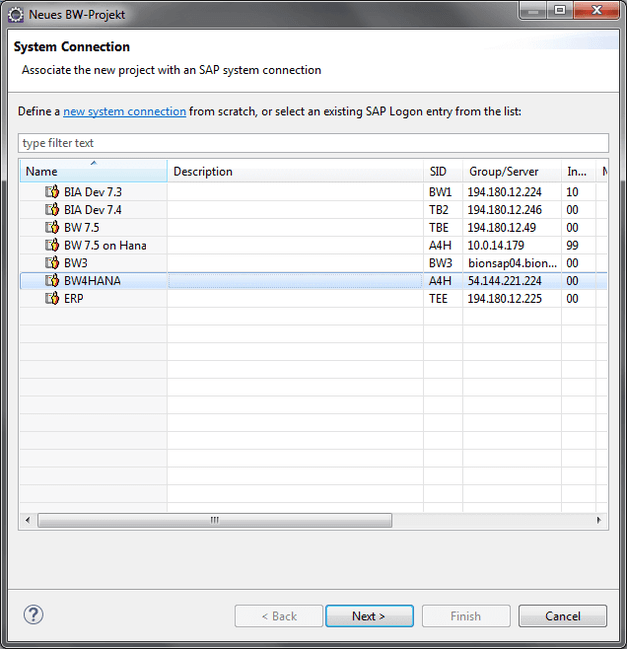627x649 pixels.
Task: Sort by the In... column header
Action: [x=578, y=171]
